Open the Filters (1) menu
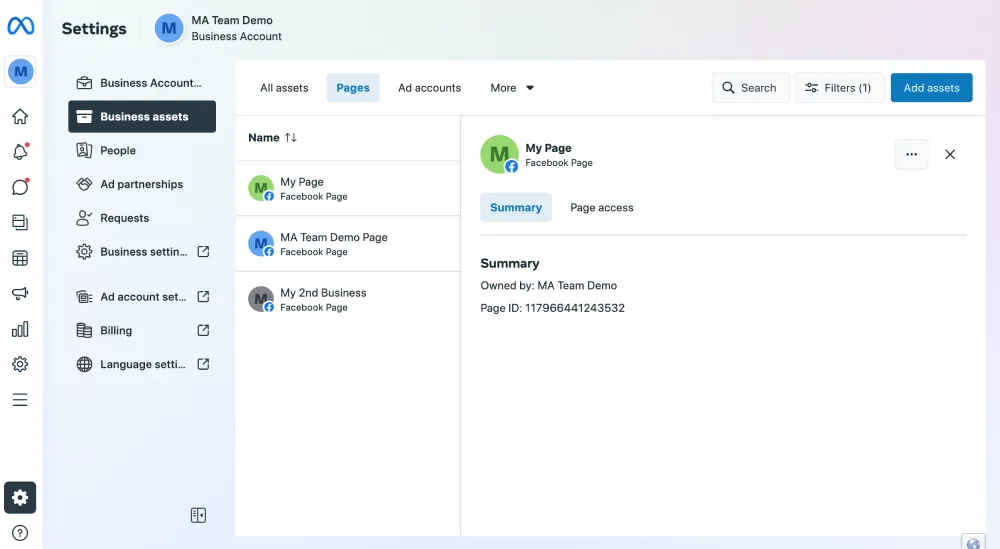 click(x=839, y=88)
